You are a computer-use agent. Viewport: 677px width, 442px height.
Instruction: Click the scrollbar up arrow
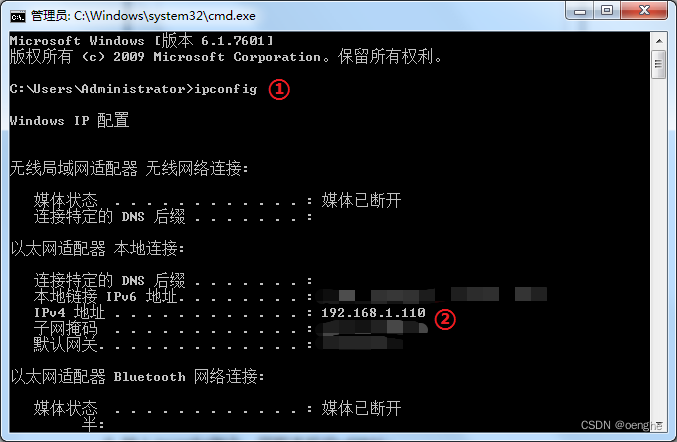[659, 41]
